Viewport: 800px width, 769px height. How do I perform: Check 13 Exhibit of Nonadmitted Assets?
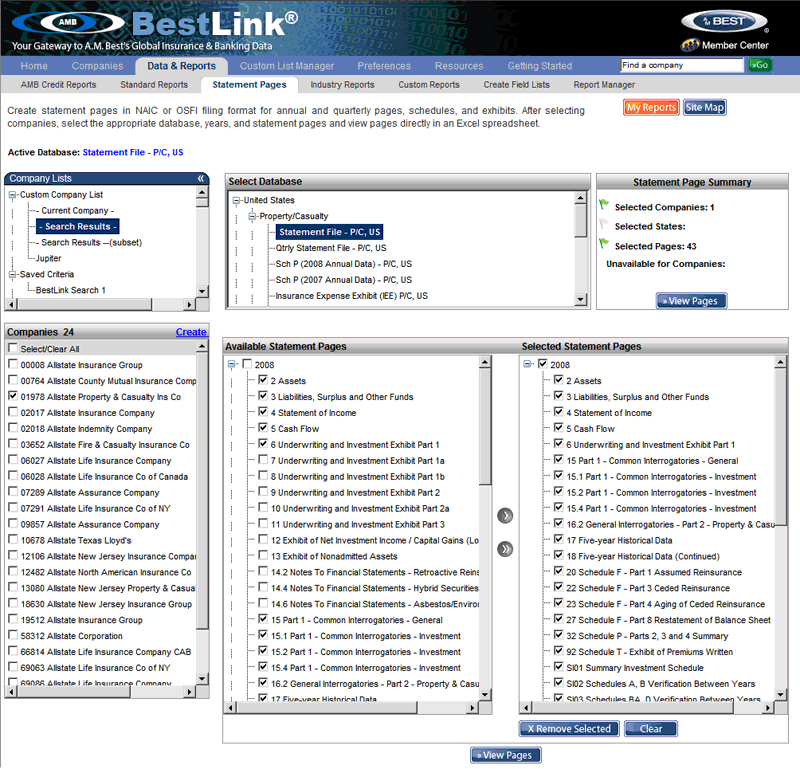(x=263, y=555)
